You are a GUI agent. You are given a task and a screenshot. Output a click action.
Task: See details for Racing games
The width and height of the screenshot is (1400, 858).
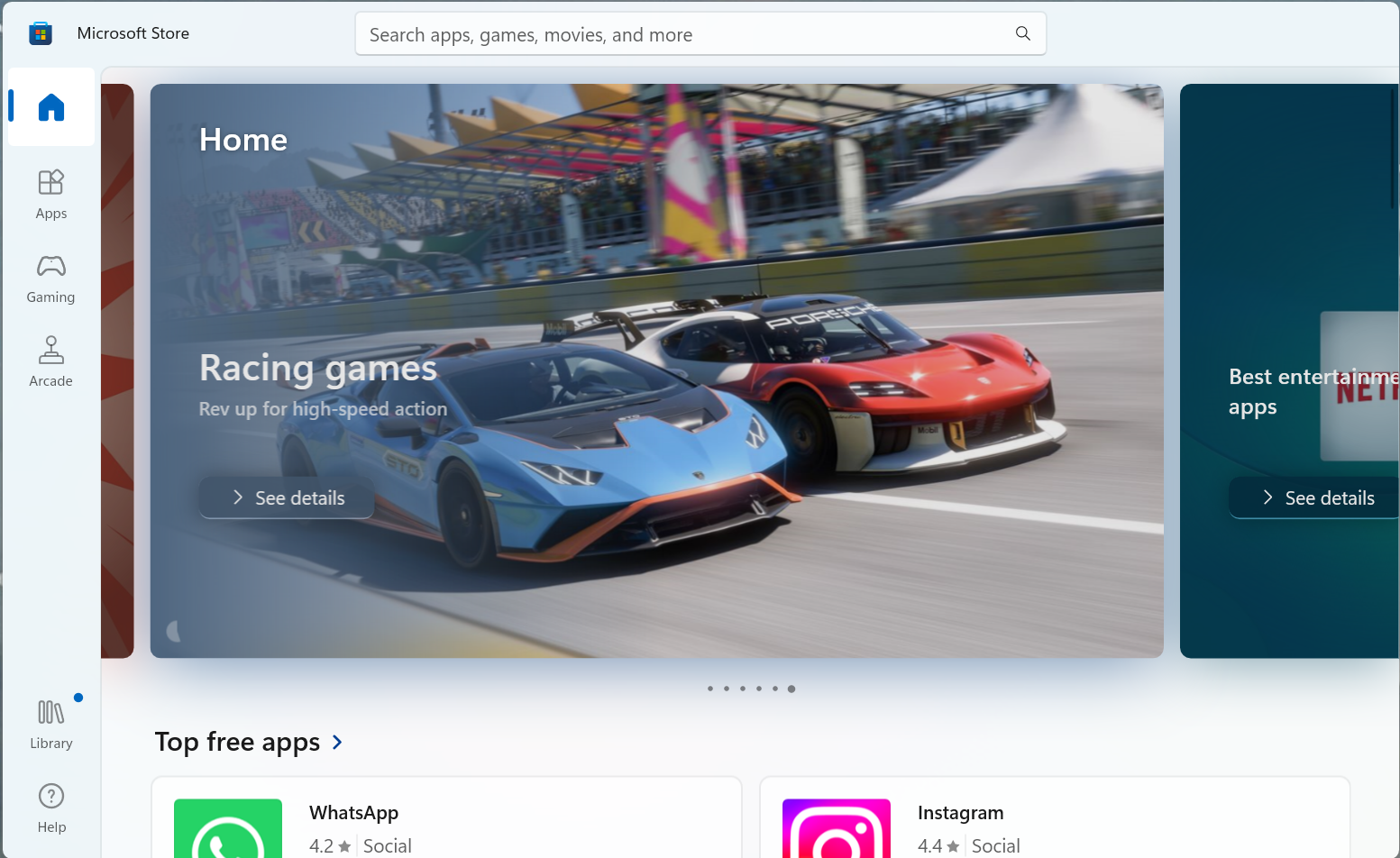(x=287, y=497)
